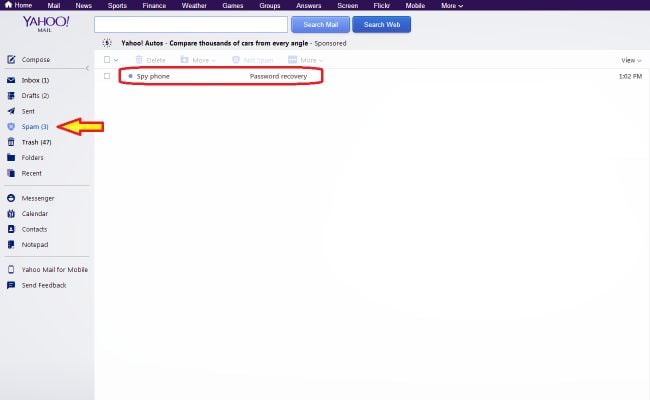Click the Yahoo Mail logo
The width and height of the screenshot is (650, 400).
(x=46, y=24)
